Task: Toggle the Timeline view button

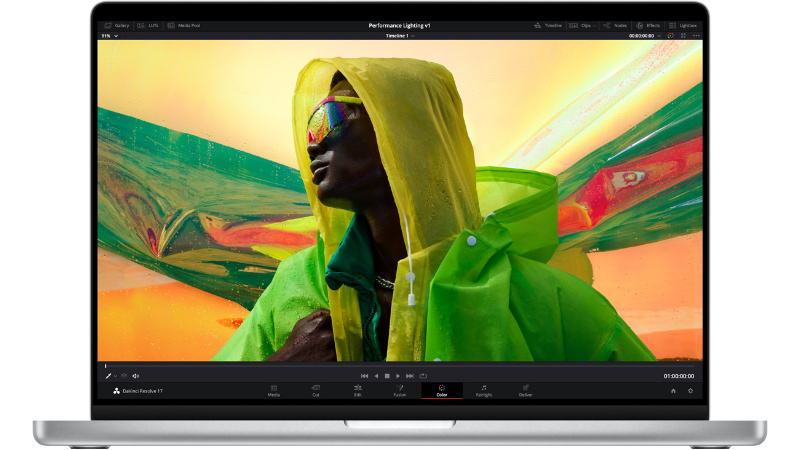Action: coord(548,26)
